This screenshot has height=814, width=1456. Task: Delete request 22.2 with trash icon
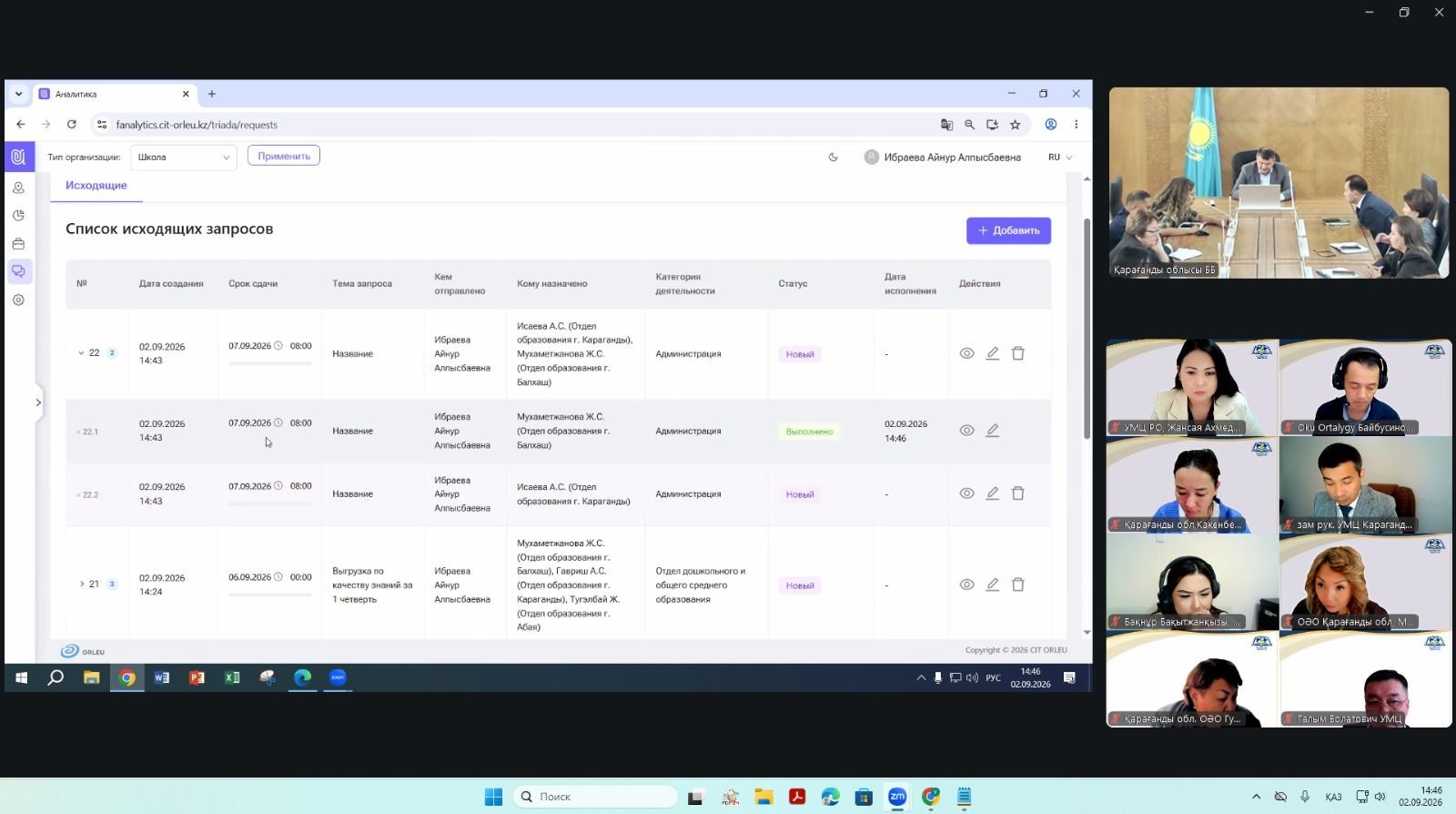coord(1017,493)
